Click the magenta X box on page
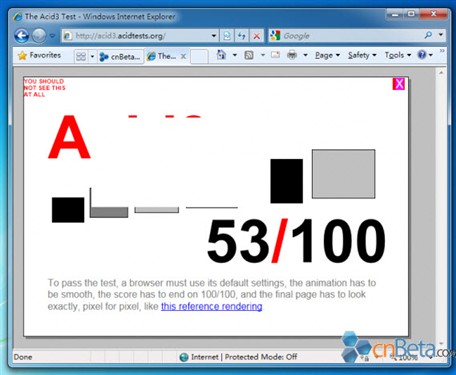This screenshot has height=375, width=456. 399,84
